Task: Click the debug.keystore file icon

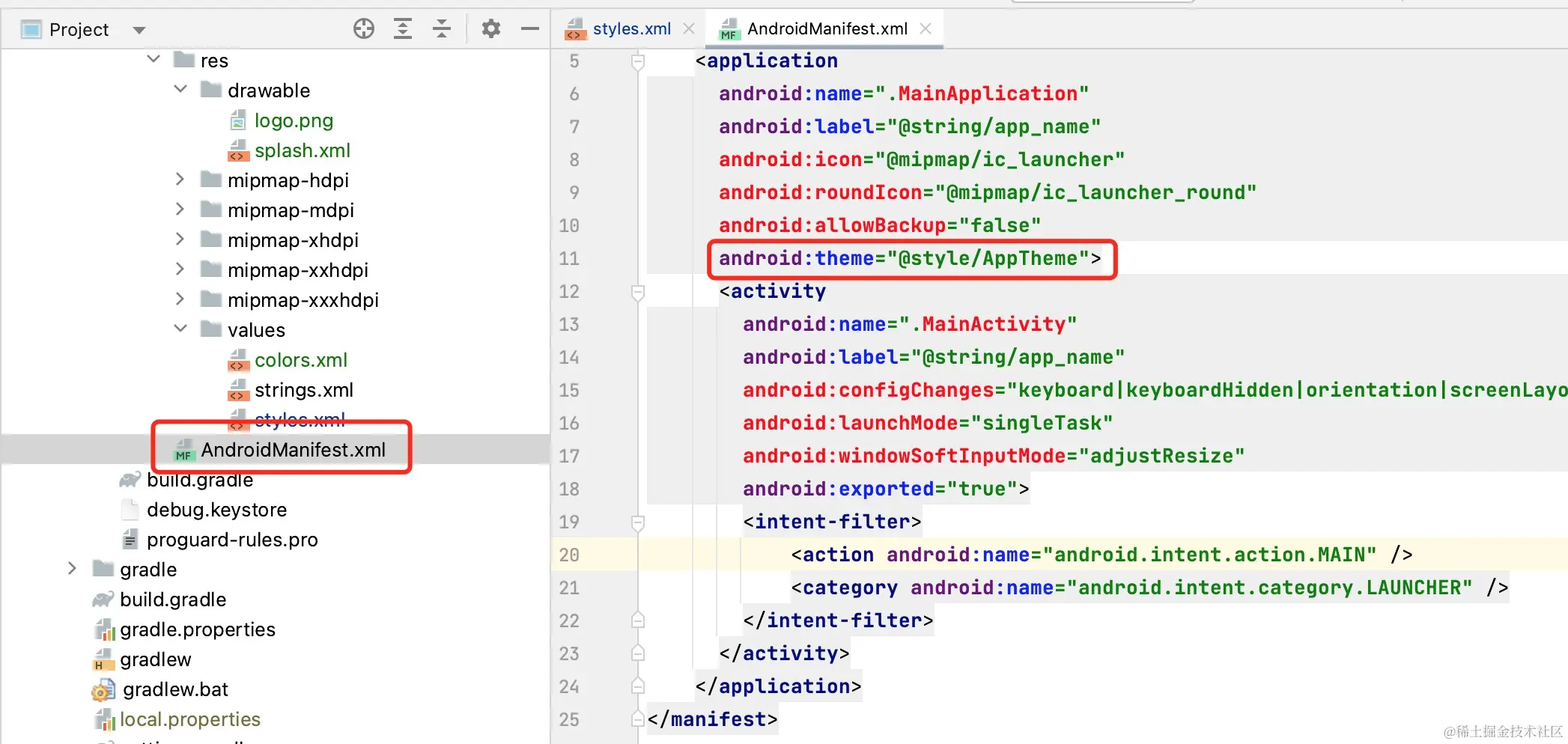Action: click(130, 510)
